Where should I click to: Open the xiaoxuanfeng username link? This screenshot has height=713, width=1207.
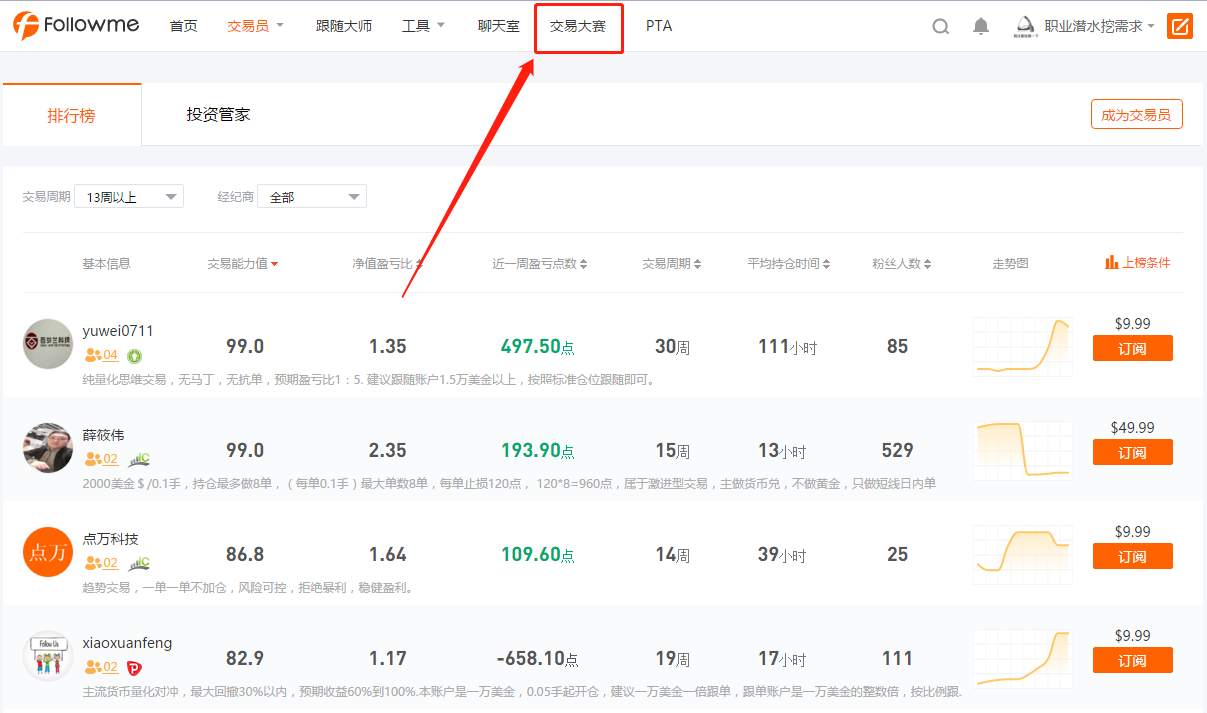127,643
